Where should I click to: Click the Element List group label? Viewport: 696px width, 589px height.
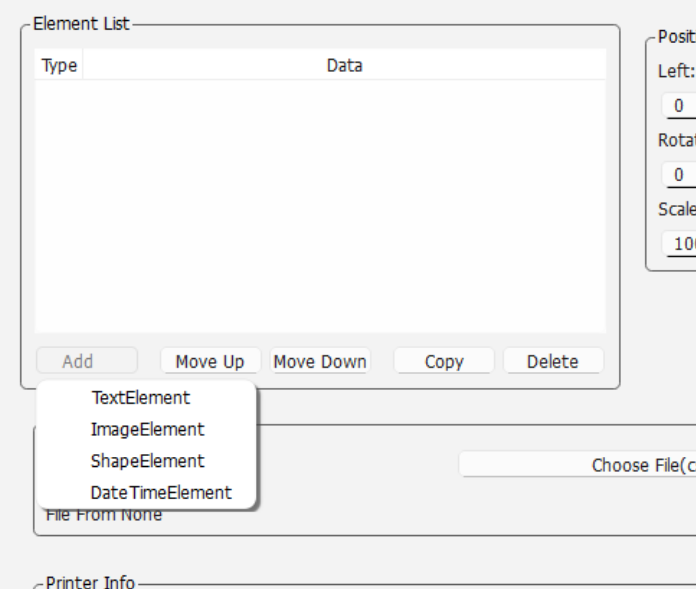pyautogui.click(x=81, y=24)
